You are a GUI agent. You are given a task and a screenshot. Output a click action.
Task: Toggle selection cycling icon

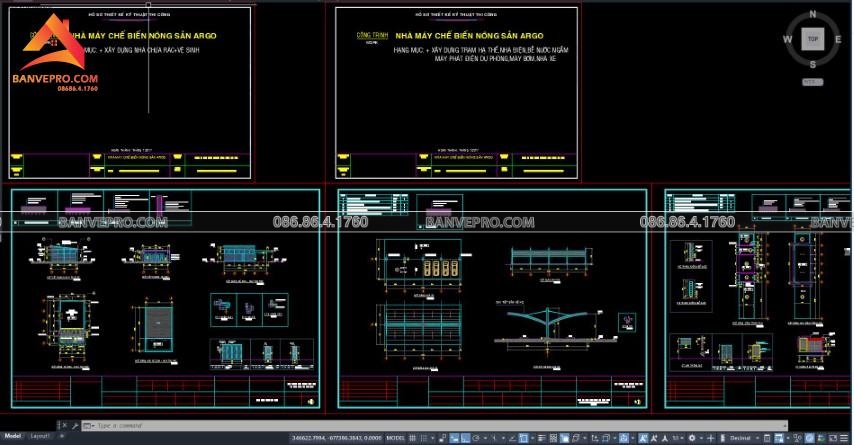(564, 438)
